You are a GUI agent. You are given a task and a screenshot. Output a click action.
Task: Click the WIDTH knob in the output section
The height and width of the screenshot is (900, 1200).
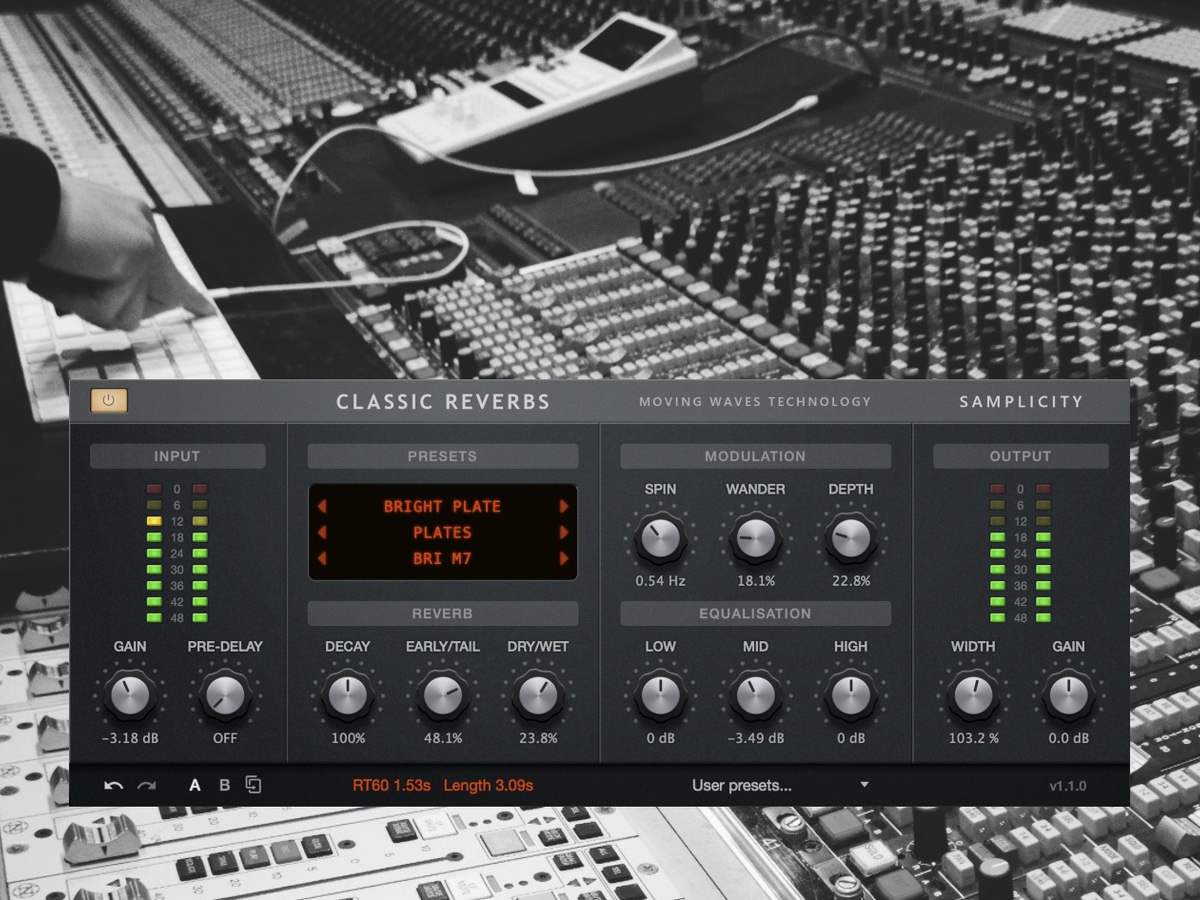pos(972,698)
